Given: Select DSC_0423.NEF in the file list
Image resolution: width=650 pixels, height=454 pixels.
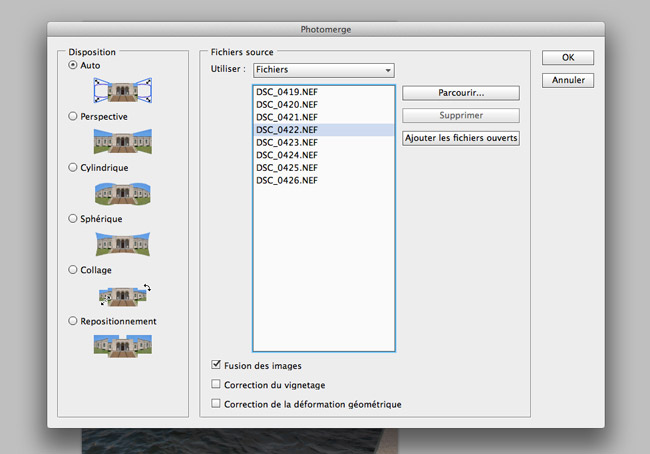Looking at the screenshot, I should (x=324, y=143).
